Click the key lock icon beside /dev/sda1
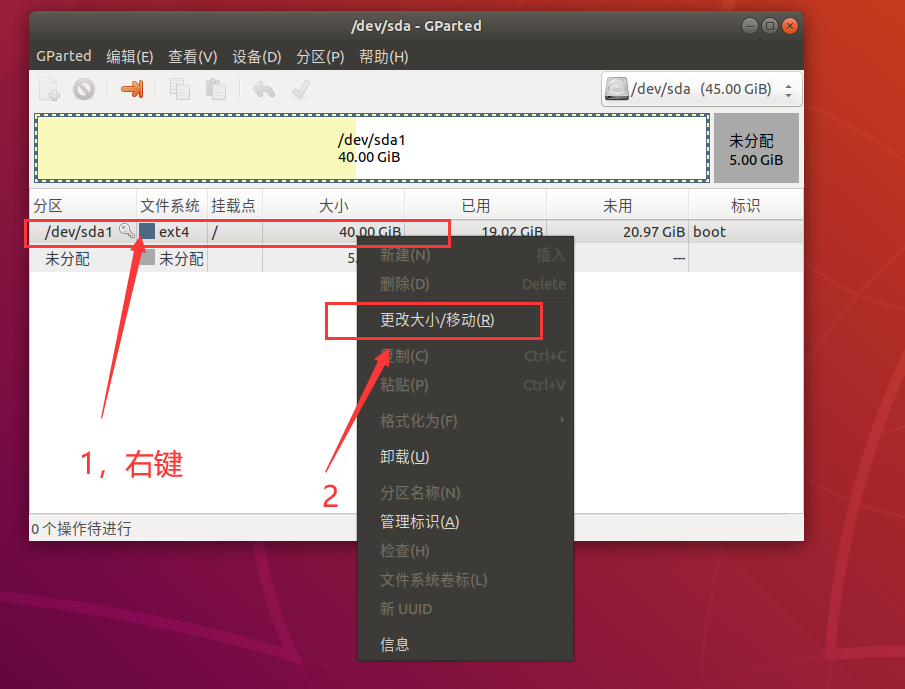 tap(127, 231)
